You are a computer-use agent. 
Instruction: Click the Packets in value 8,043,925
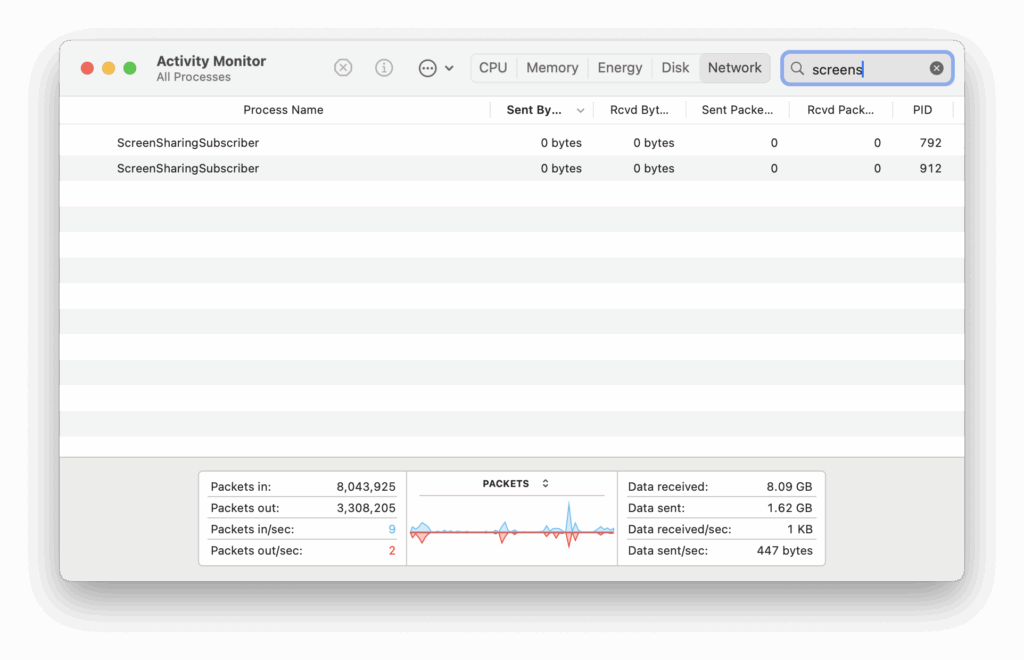click(366, 486)
